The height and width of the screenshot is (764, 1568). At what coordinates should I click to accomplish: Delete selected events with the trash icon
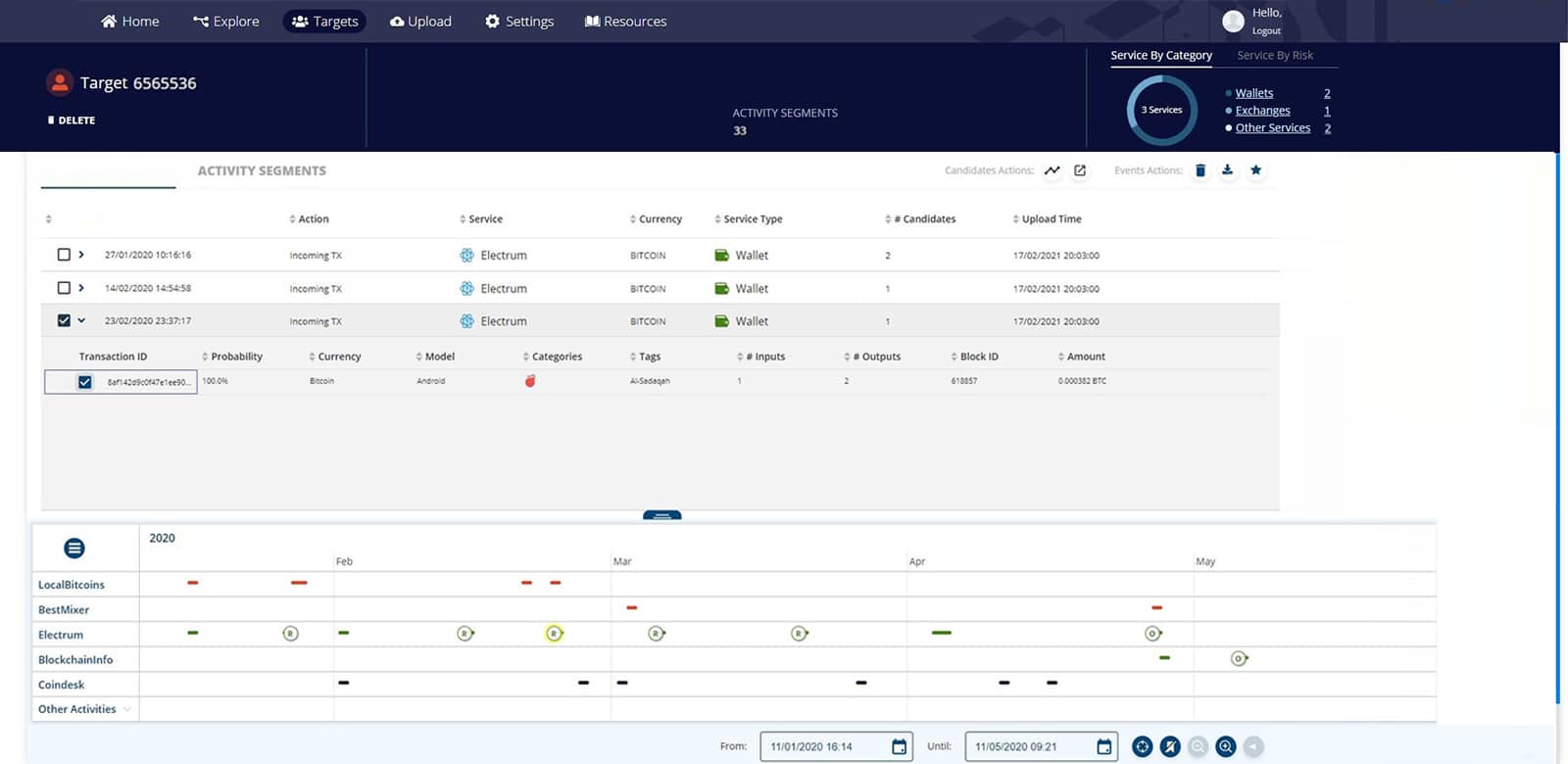point(1200,170)
